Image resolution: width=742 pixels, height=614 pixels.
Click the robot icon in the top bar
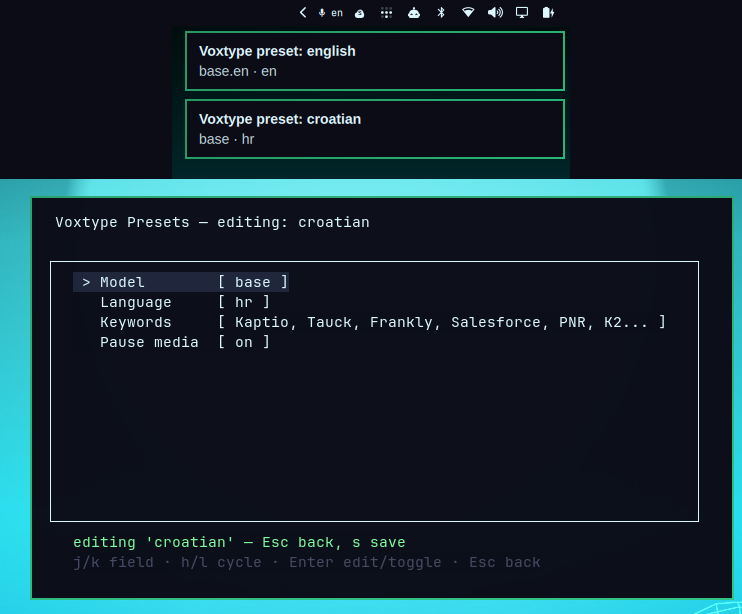(x=414, y=13)
